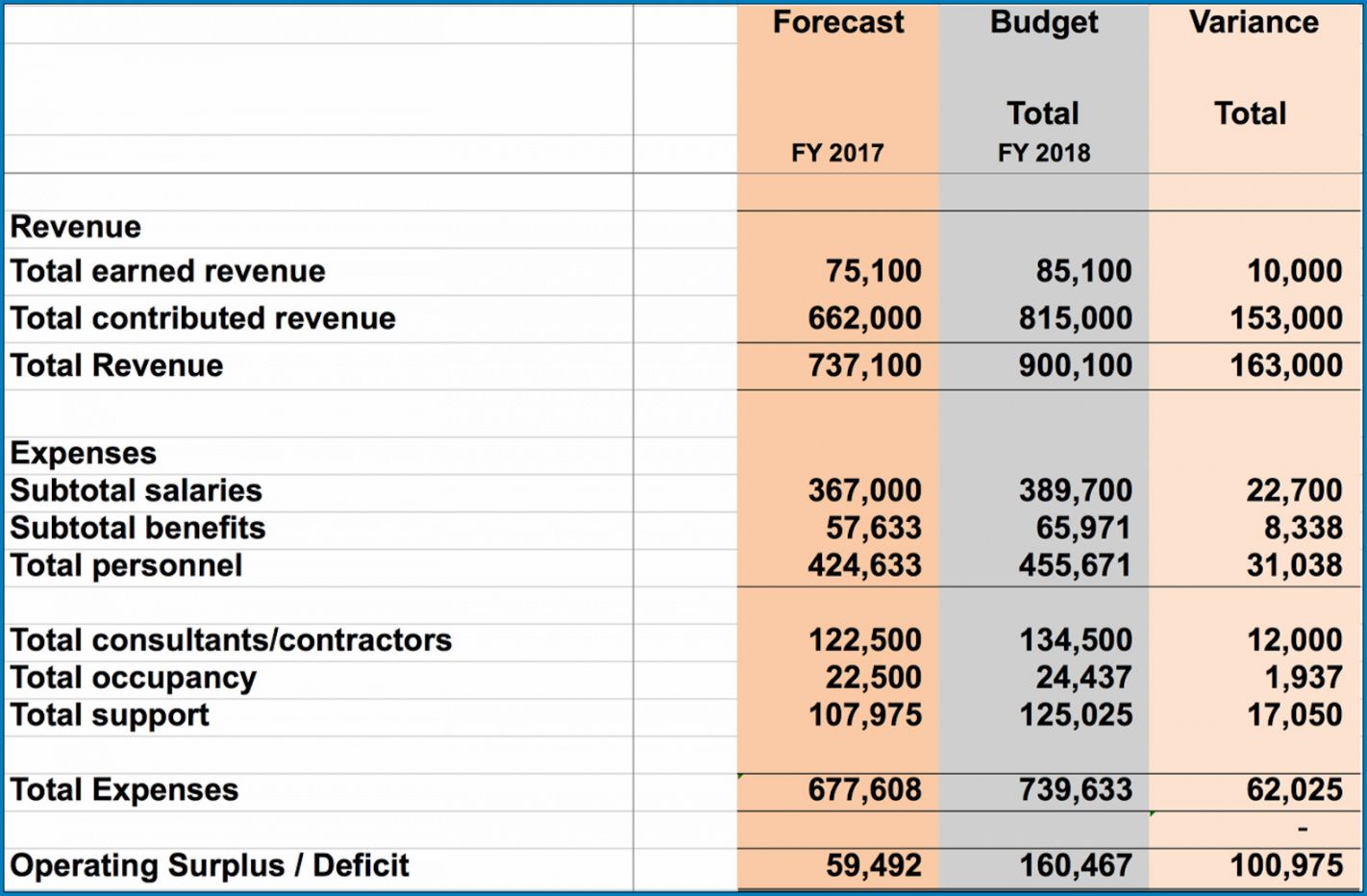The height and width of the screenshot is (896, 1367).
Task: Select the 22,500 occupancy forecast cell
Action: pos(873,678)
